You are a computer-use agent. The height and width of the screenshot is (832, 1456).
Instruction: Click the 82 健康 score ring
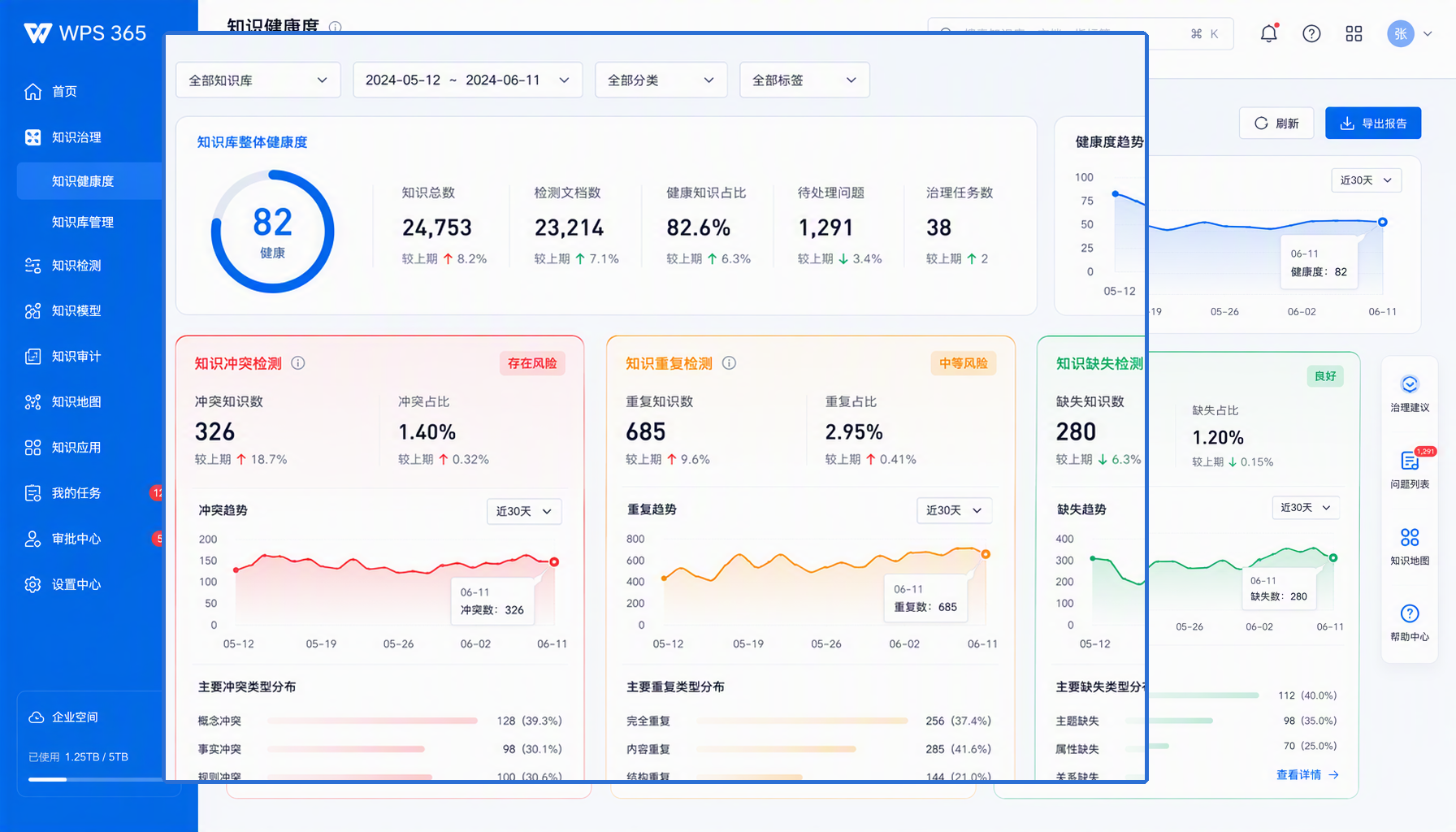click(x=273, y=232)
